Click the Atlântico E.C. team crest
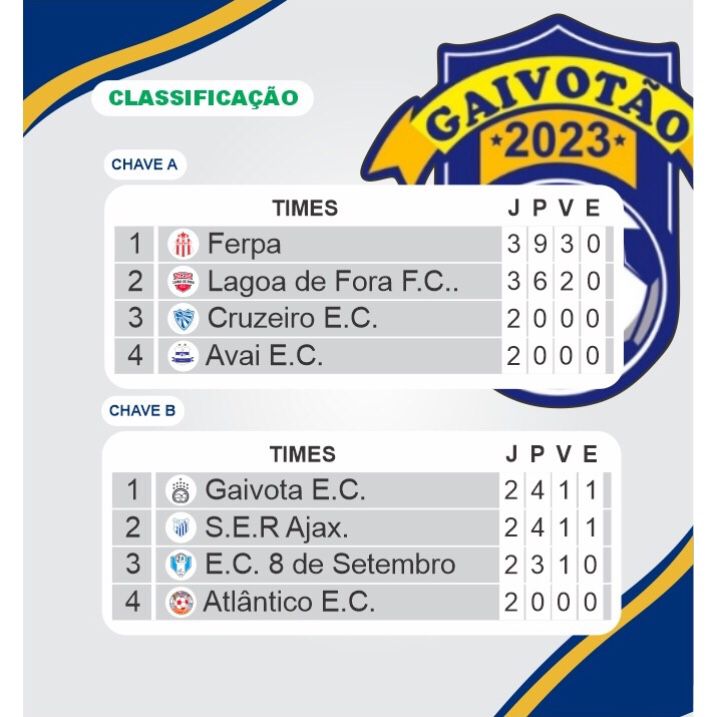Image resolution: width=717 pixels, height=717 pixels. pyautogui.click(x=181, y=602)
